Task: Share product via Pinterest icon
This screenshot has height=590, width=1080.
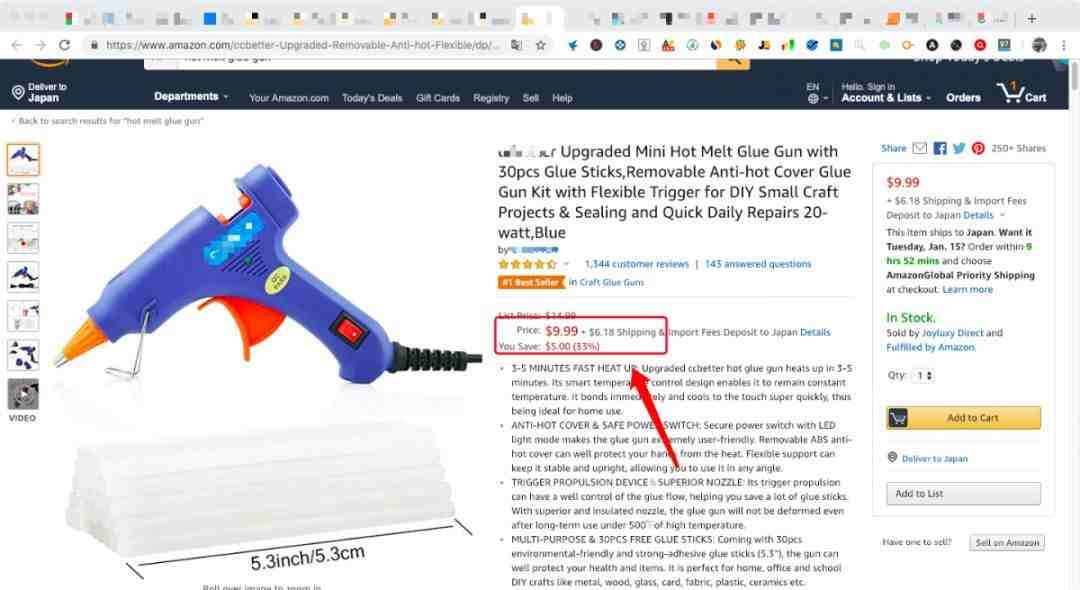Action: point(978,148)
